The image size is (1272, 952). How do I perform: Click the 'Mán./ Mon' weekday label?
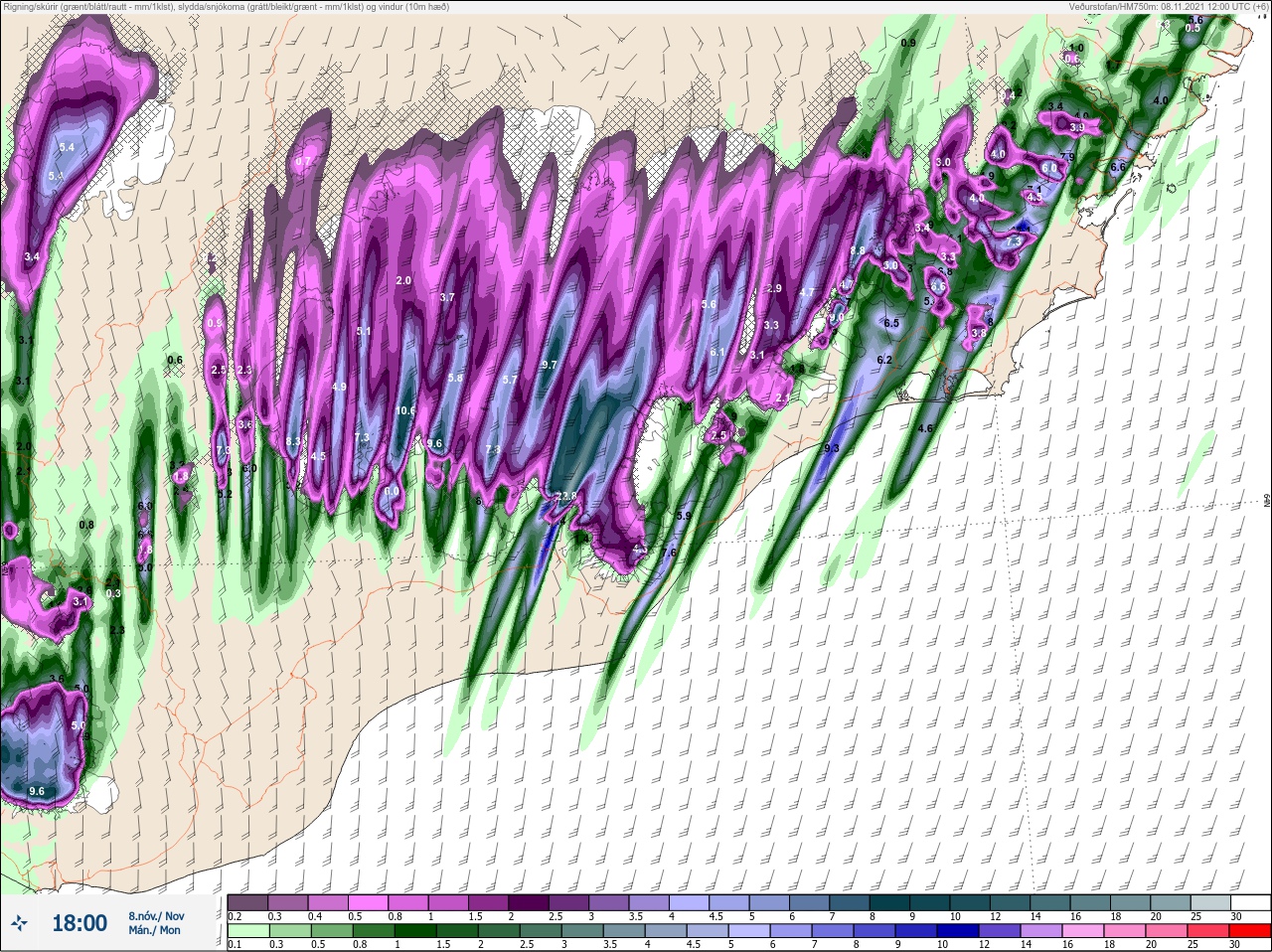coord(154,930)
